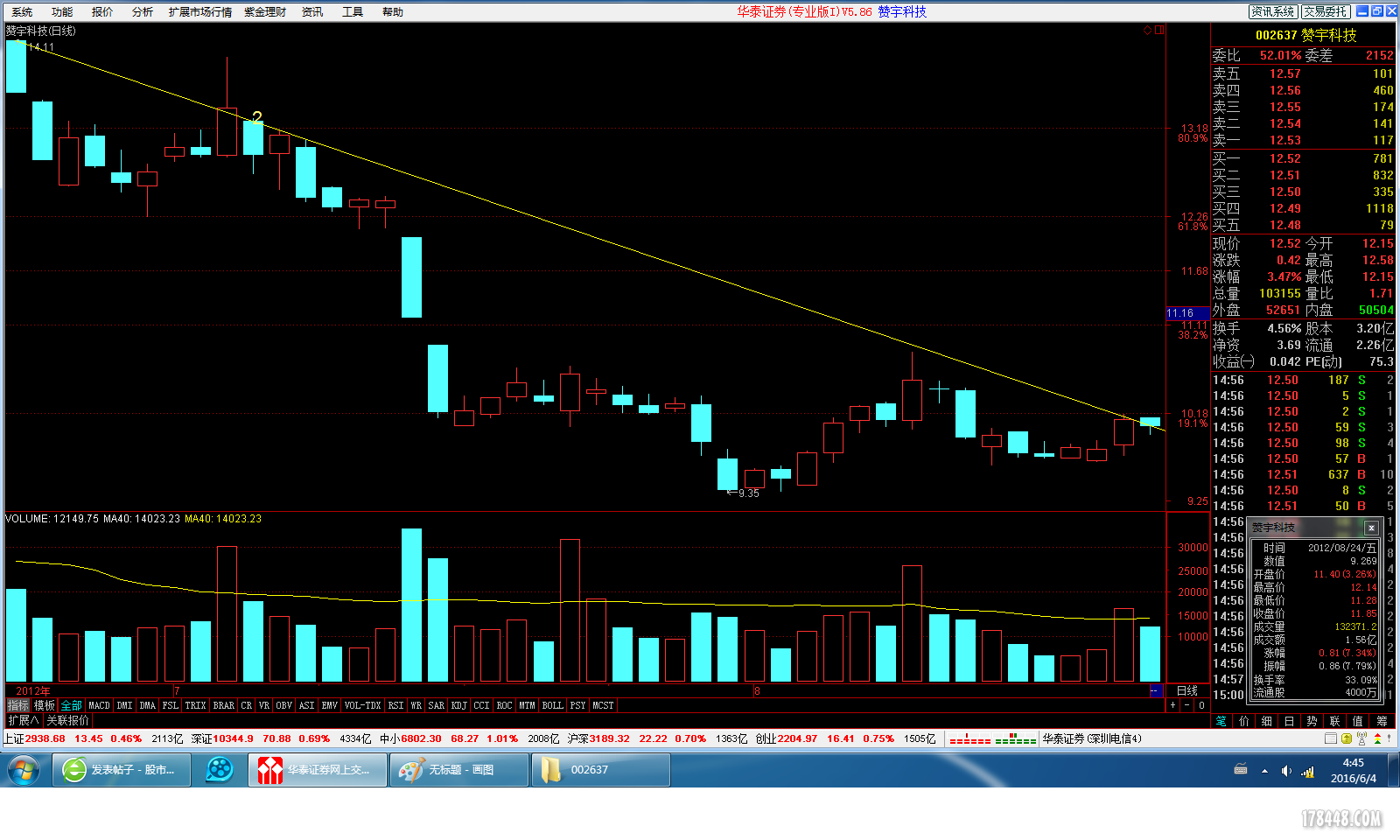Open the 资讯 menu
Viewport: 1400px width, 840px height.
coord(312,12)
